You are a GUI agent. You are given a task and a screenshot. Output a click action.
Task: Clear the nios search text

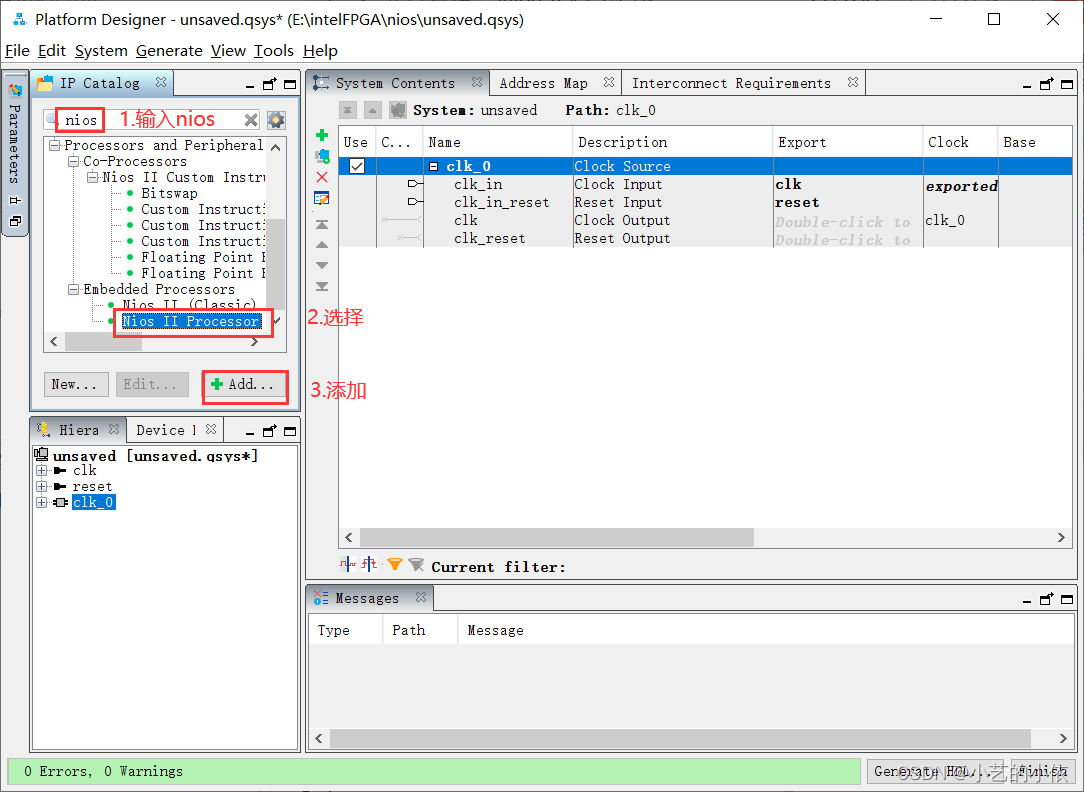pos(251,120)
